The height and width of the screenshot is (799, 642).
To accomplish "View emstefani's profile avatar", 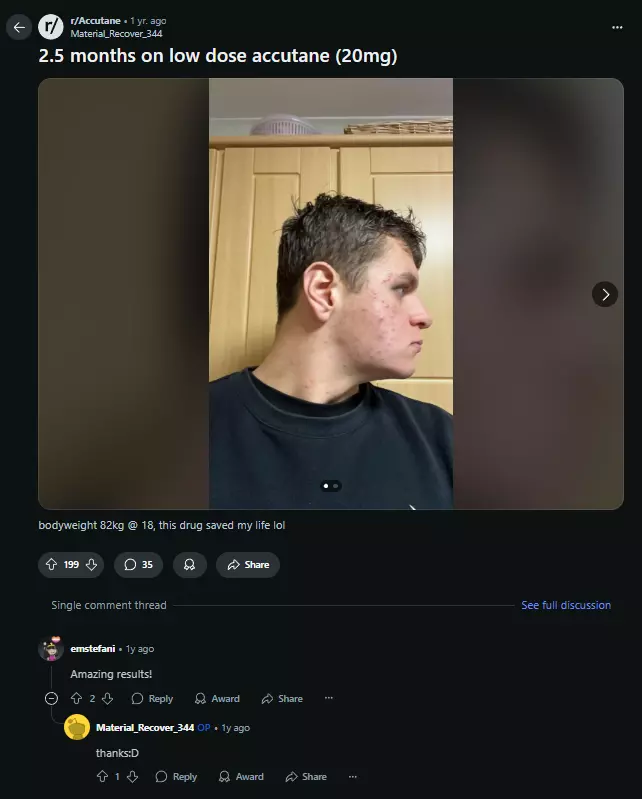I will tap(51, 649).
